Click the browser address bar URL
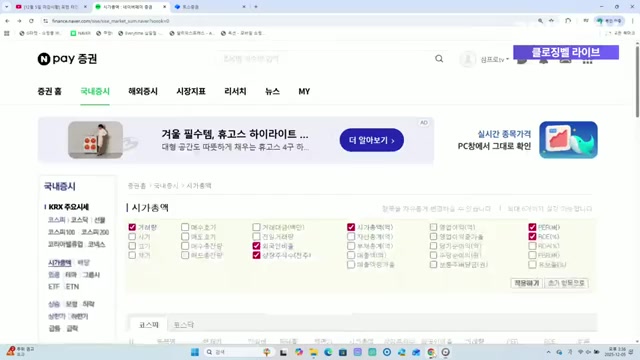The height and width of the screenshot is (360, 640). (x=110, y=21)
